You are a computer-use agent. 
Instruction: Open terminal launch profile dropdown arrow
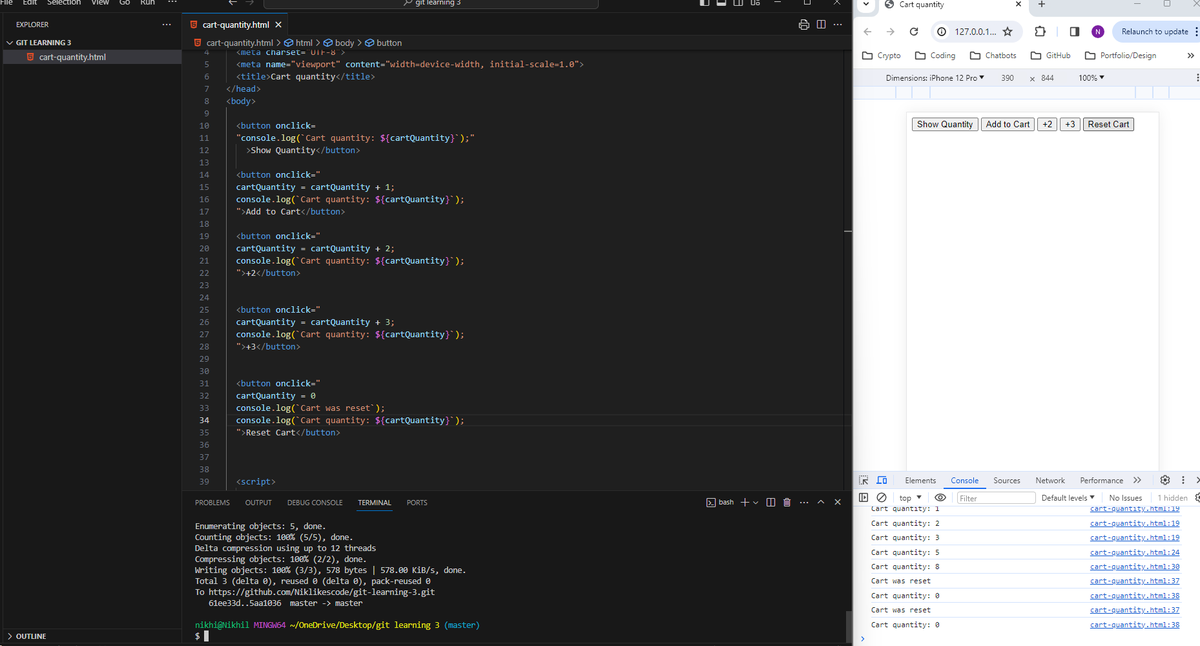point(756,502)
